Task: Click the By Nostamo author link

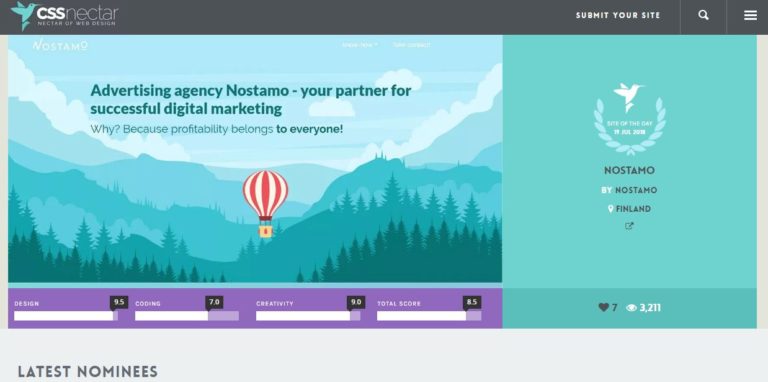Action: [629, 190]
